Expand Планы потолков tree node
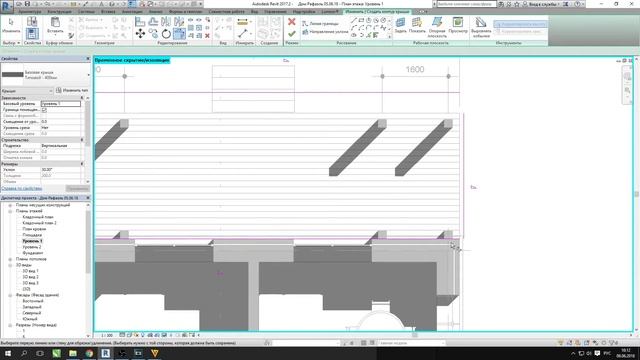This screenshot has width=640, height=360. (10, 259)
